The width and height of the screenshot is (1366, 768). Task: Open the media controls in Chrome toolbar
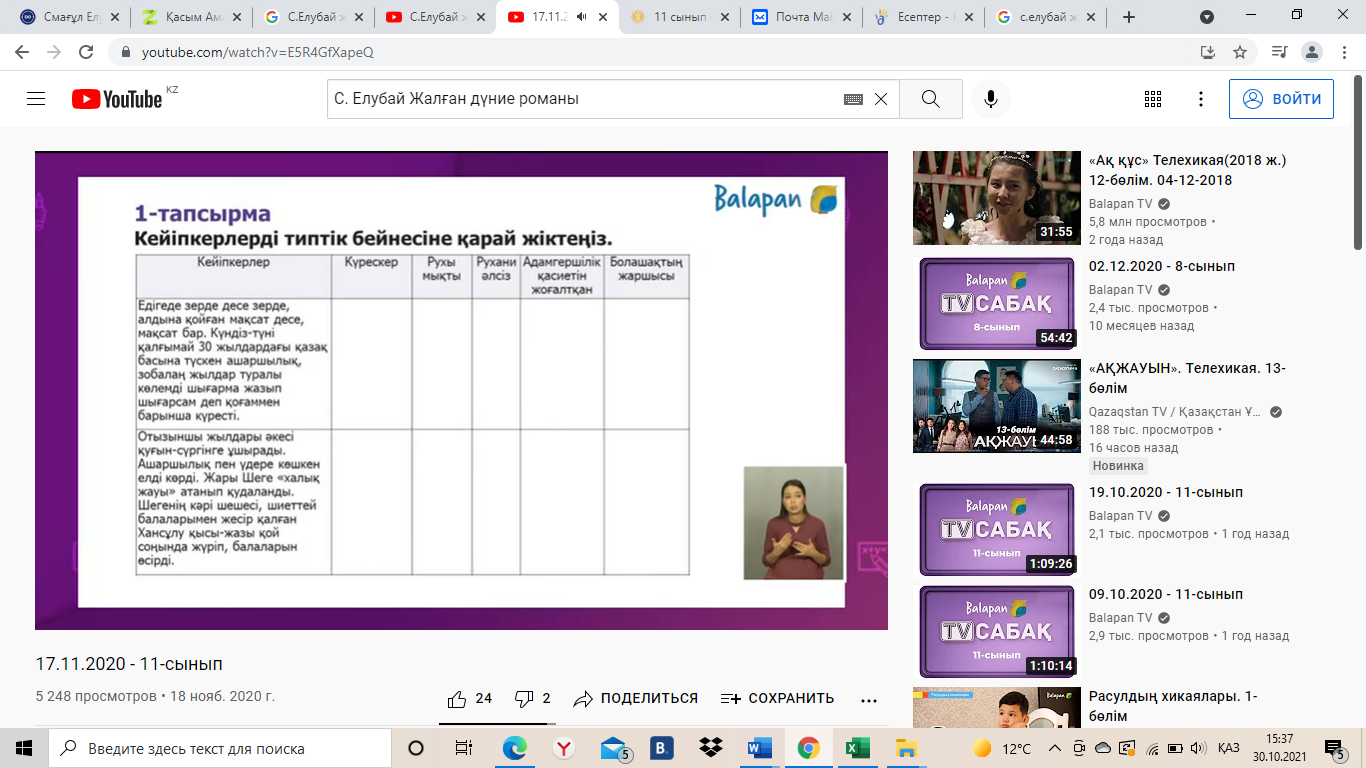pyautogui.click(x=1279, y=52)
